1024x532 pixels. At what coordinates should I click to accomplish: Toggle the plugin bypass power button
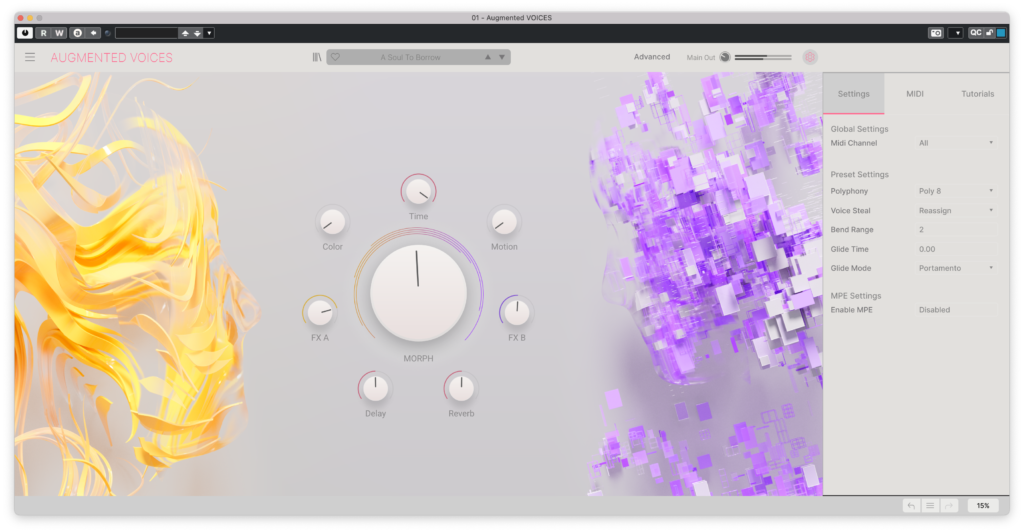25,33
